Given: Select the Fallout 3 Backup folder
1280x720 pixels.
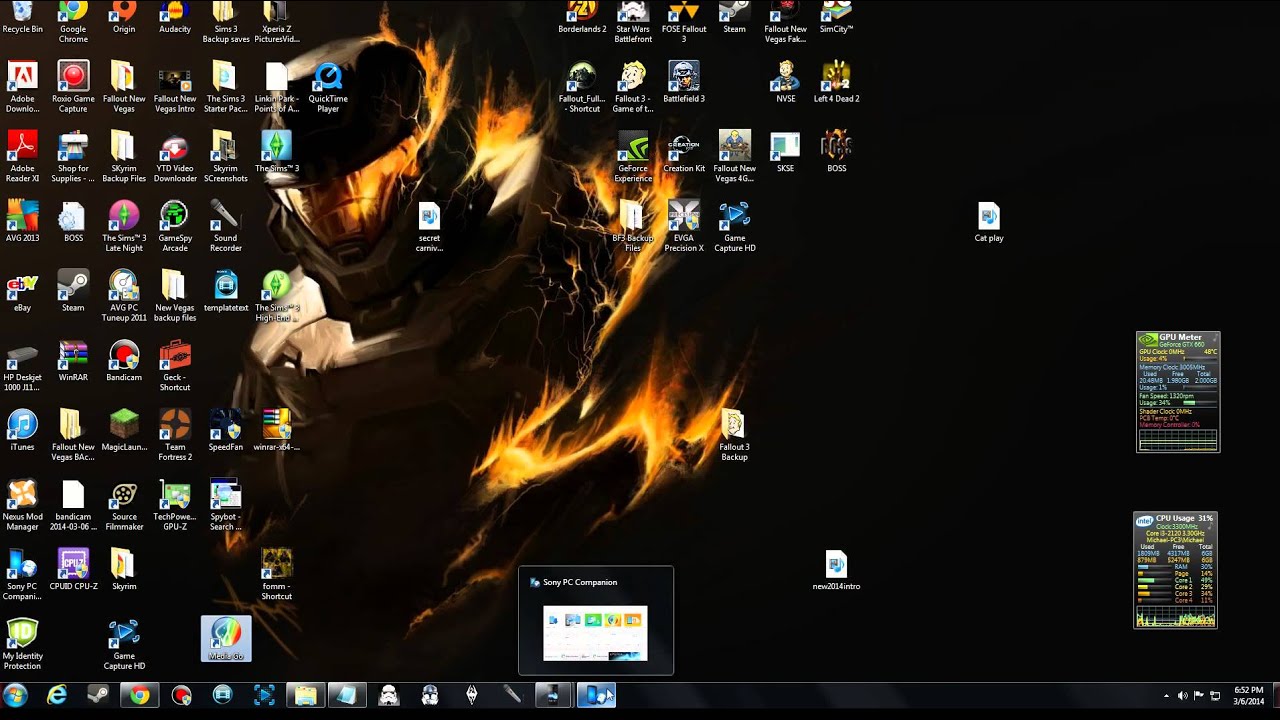Looking at the screenshot, I should point(734,436).
